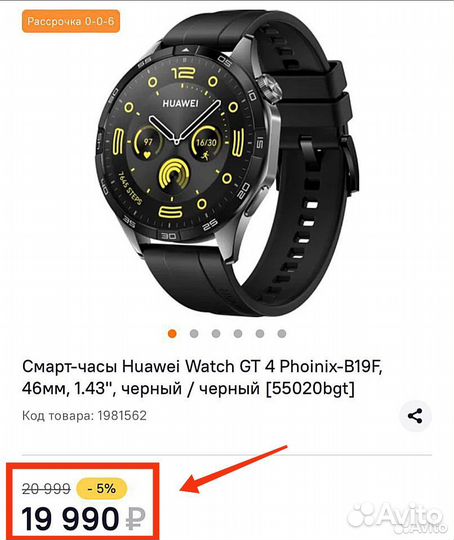Show the last gallery image dot

[282, 333]
